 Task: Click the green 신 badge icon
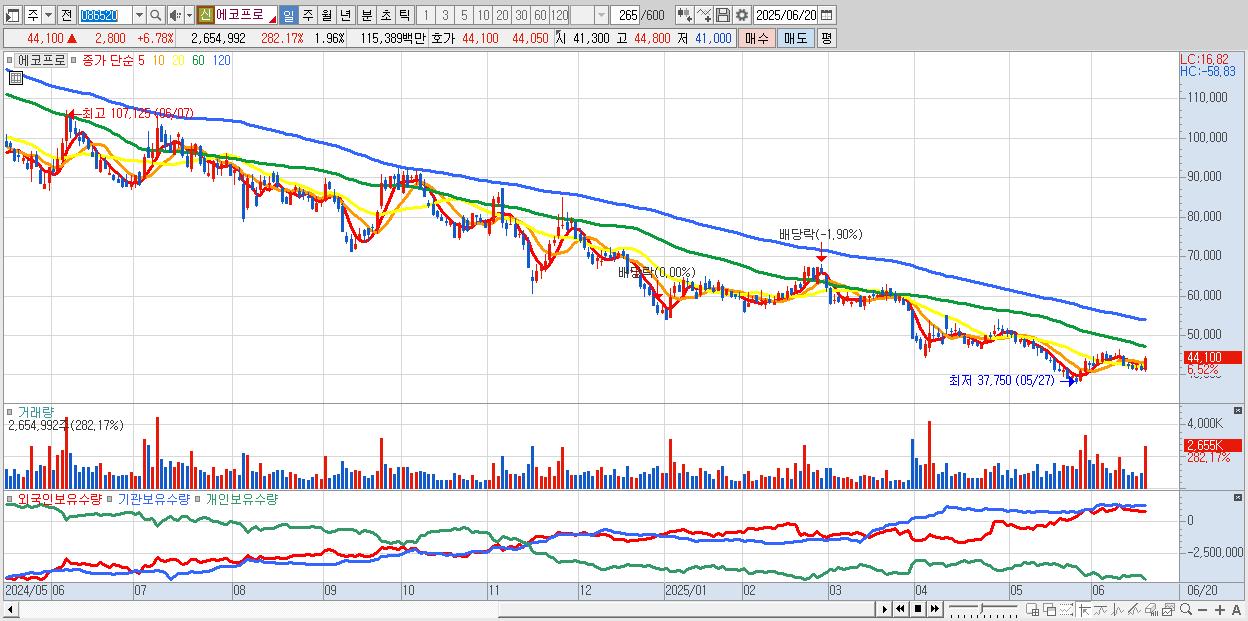pyautogui.click(x=205, y=15)
